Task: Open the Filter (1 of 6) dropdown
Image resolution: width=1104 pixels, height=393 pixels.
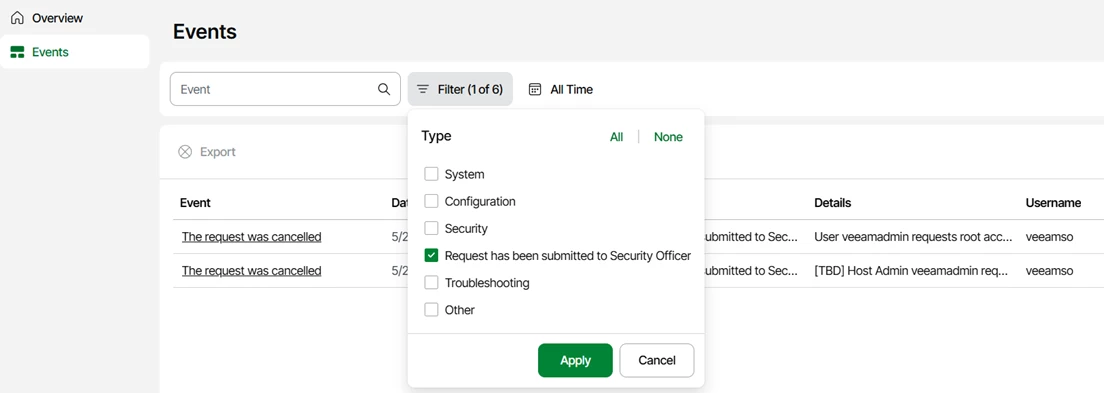Action: point(460,89)
